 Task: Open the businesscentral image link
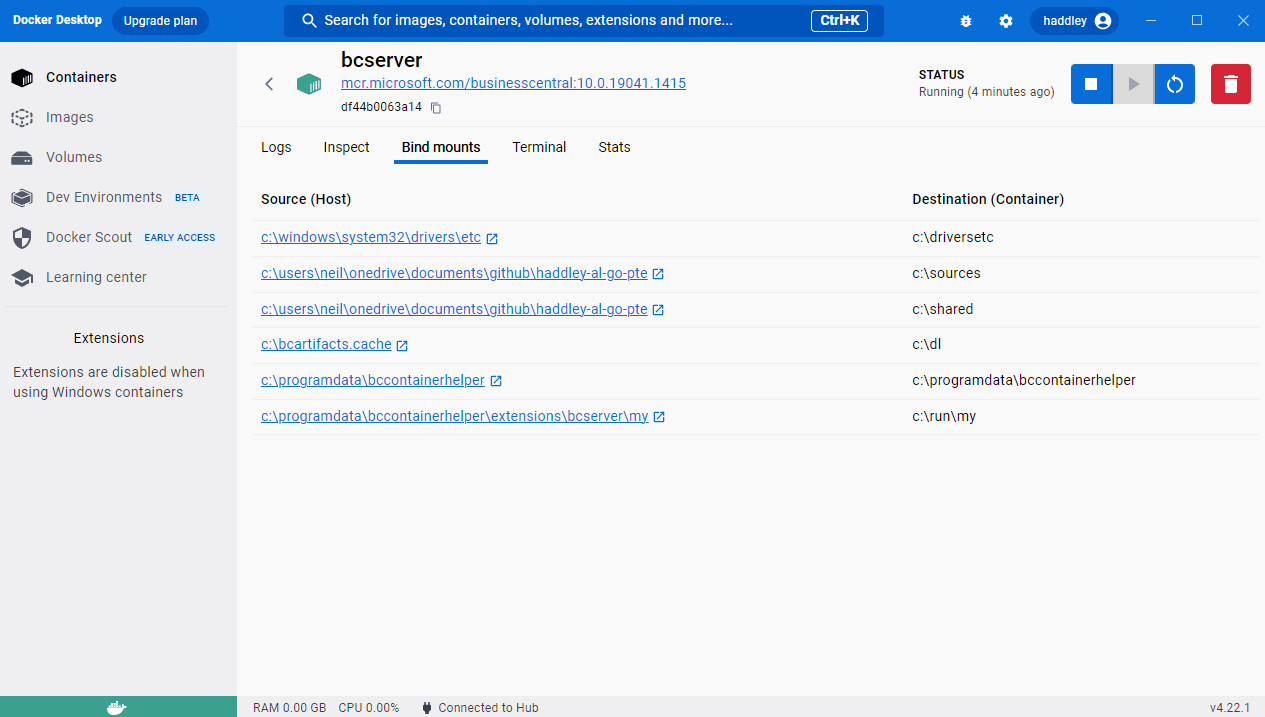[x=513, y=83]
